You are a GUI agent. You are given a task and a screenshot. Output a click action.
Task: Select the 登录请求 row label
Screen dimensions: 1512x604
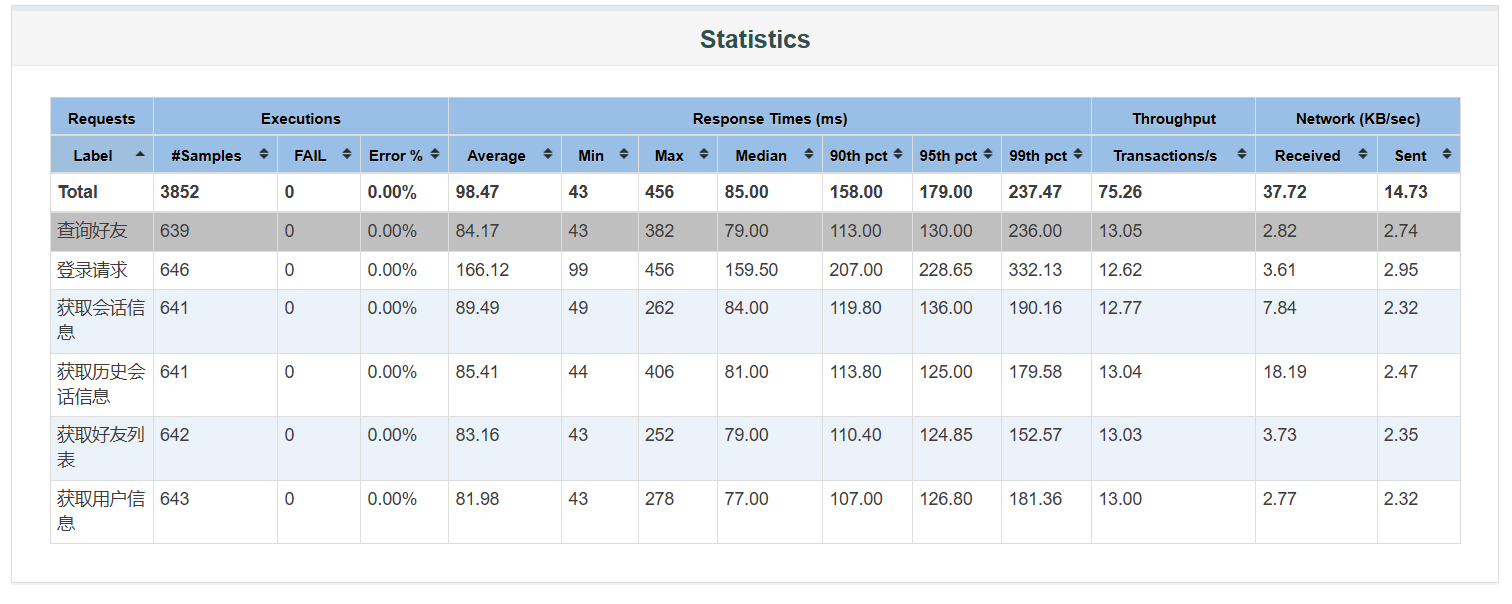(92, 270)
